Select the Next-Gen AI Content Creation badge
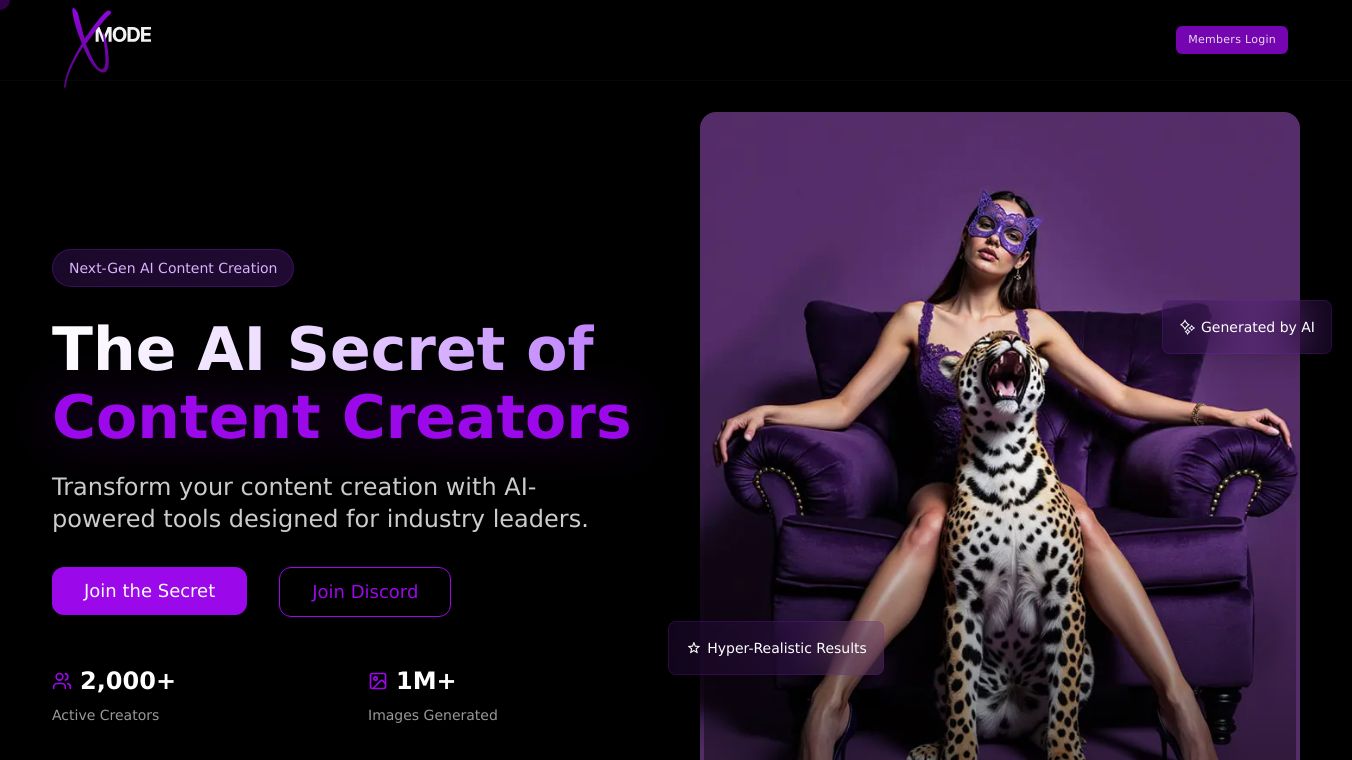Viewport: 1352px width, 760px height. point(173,268)
